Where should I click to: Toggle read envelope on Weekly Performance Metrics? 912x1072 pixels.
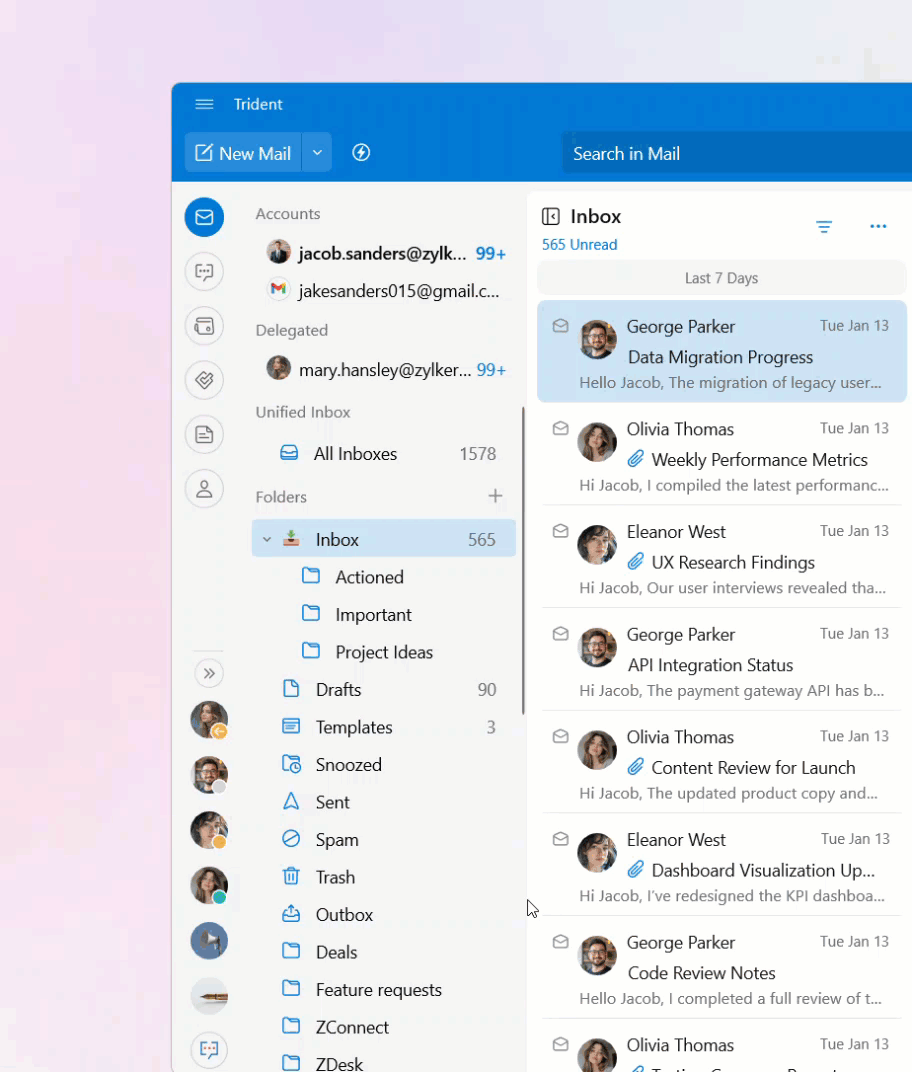pyautogui.click(x=561, y=429)
